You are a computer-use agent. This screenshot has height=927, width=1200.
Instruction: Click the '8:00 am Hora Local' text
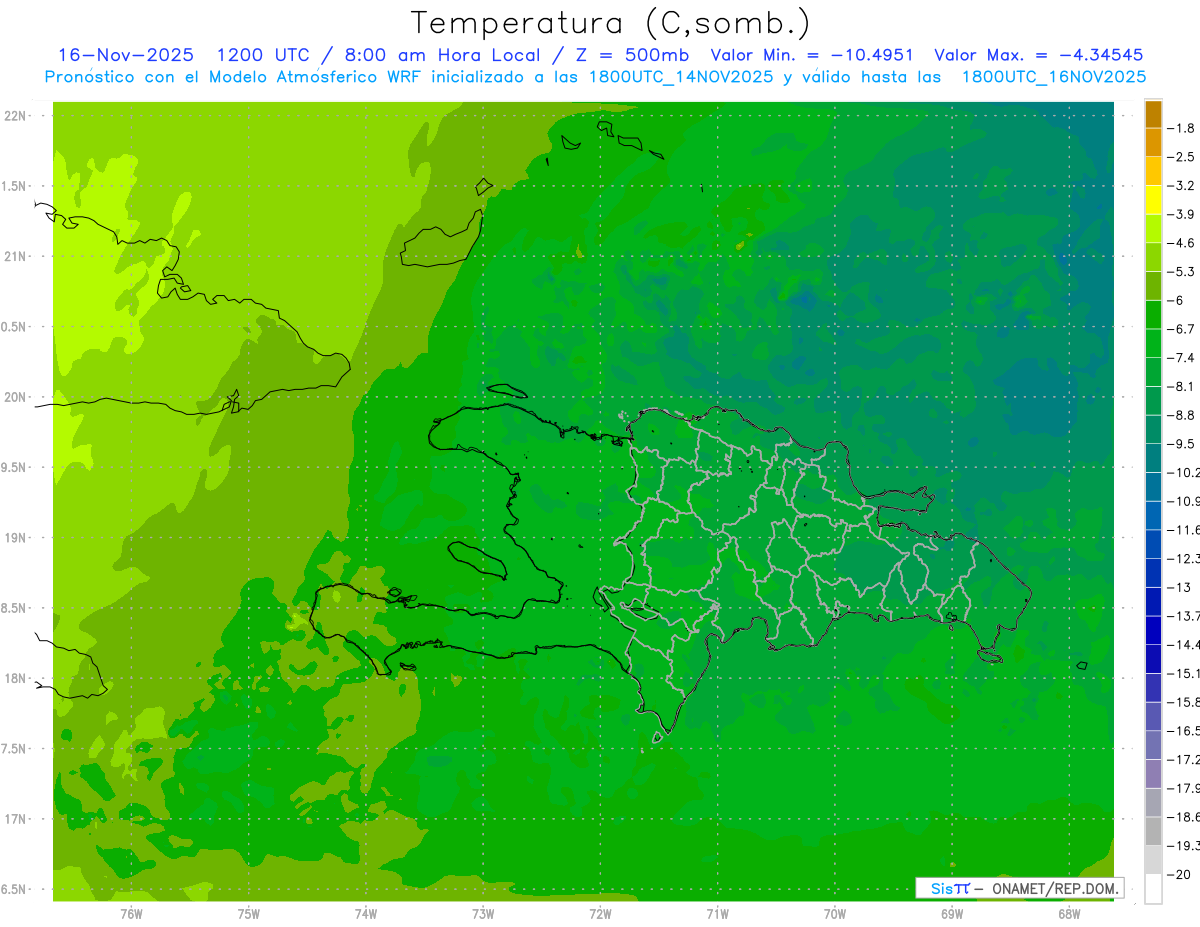point(442,55)
